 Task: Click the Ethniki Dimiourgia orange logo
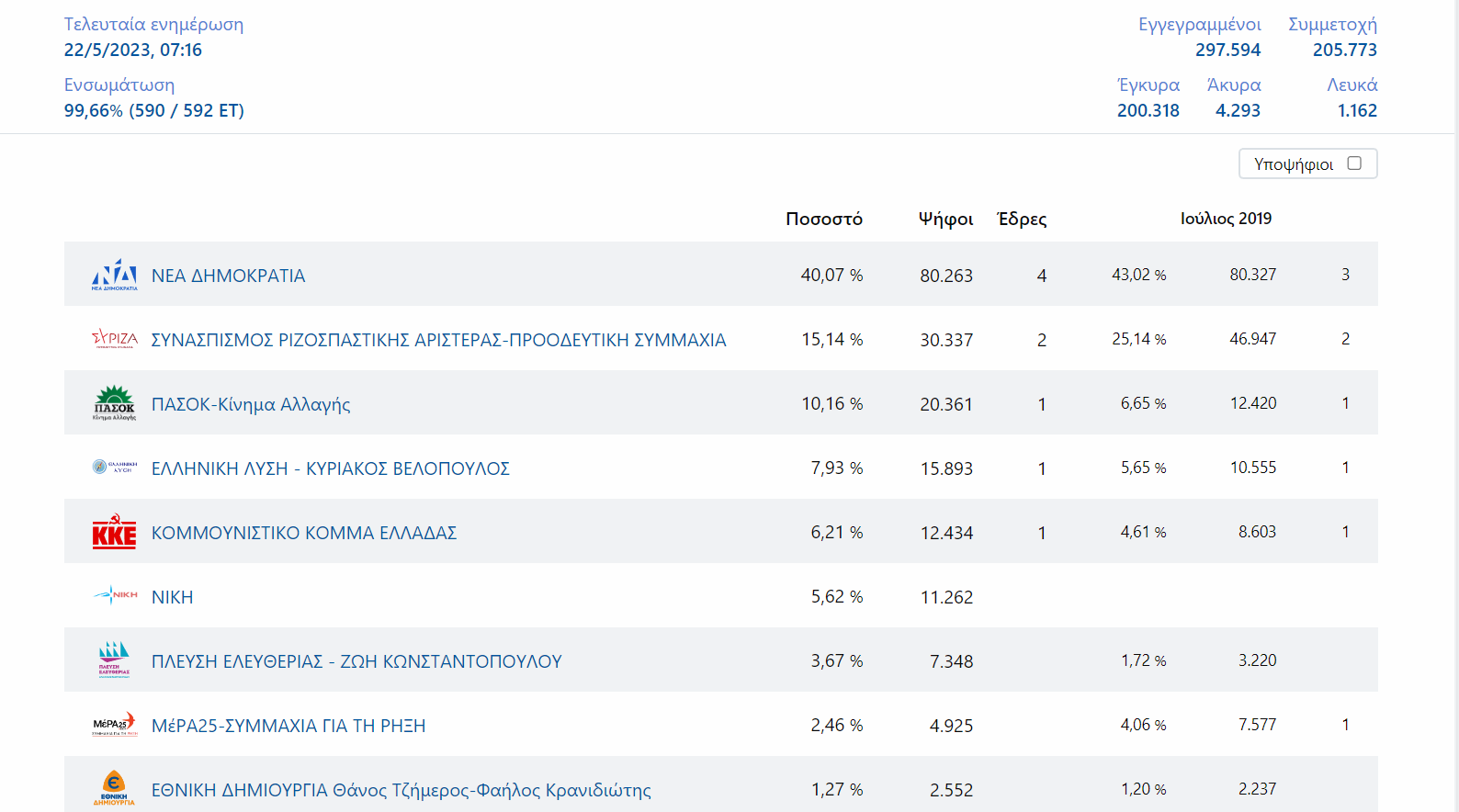pyautogui.click(x=114, y=788)
